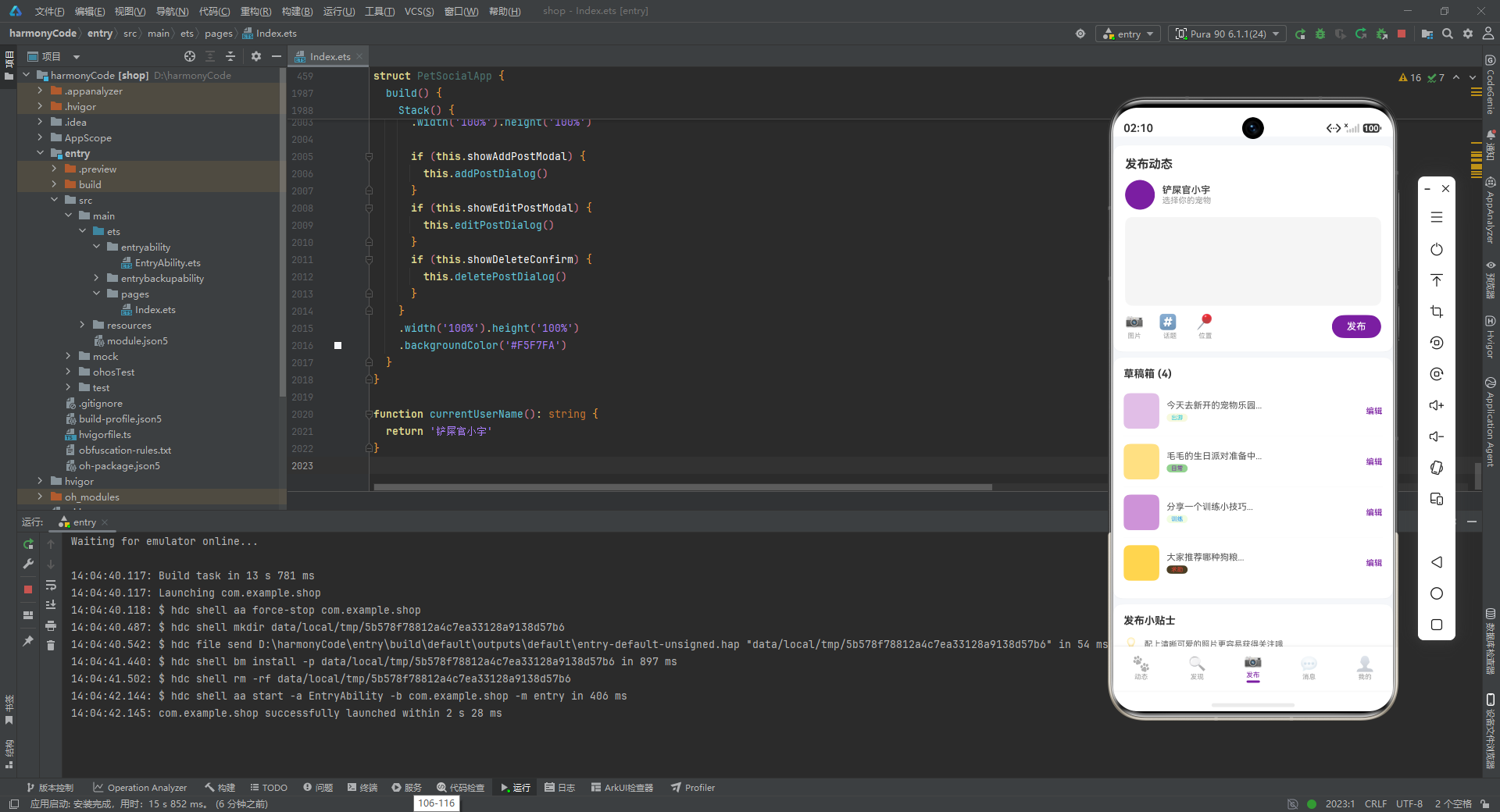
Task: Run the entry app with the green Run icon
Action: click(x=1300, y=34)
